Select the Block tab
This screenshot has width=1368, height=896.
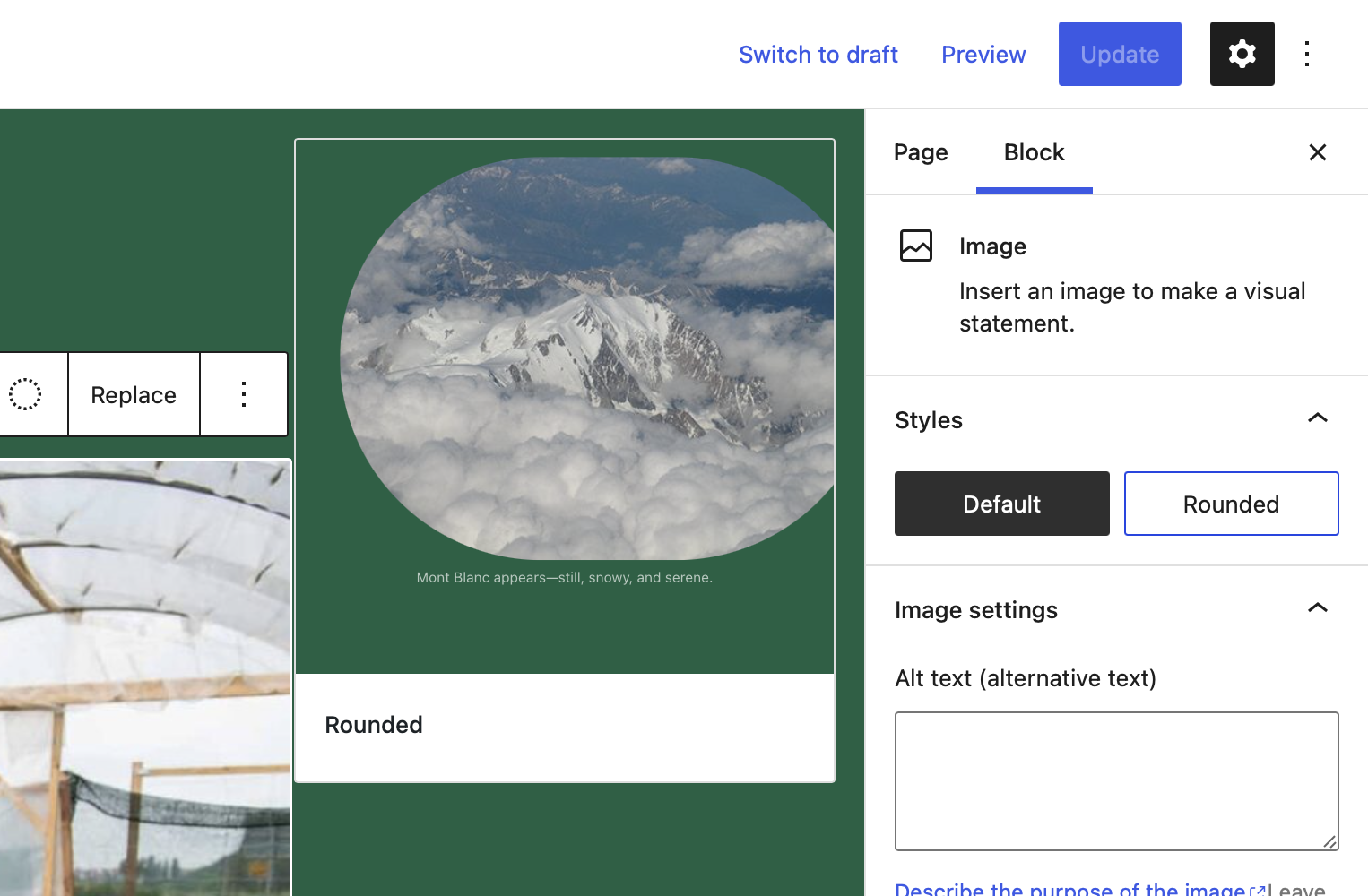click(1034, 152)
